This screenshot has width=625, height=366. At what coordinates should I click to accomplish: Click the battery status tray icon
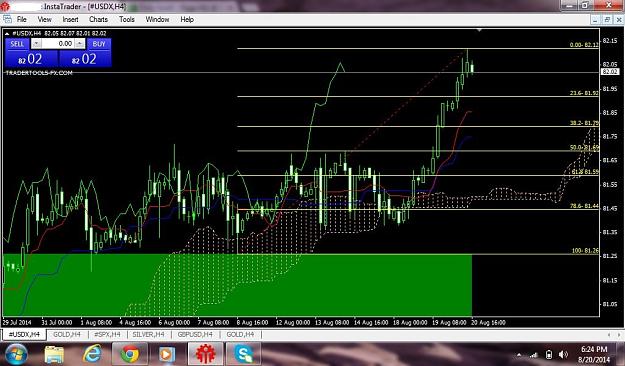tap(549, 354)
